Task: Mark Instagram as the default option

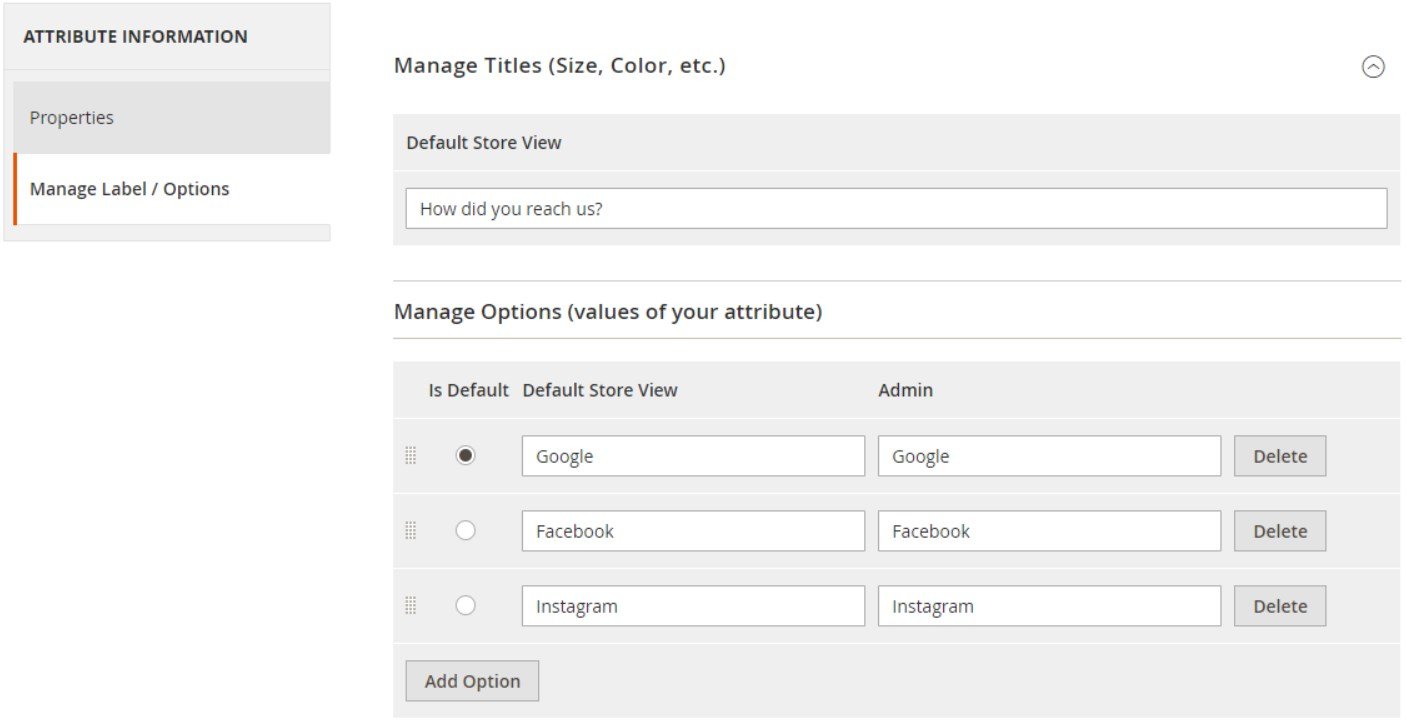Action: coord(465,606)
